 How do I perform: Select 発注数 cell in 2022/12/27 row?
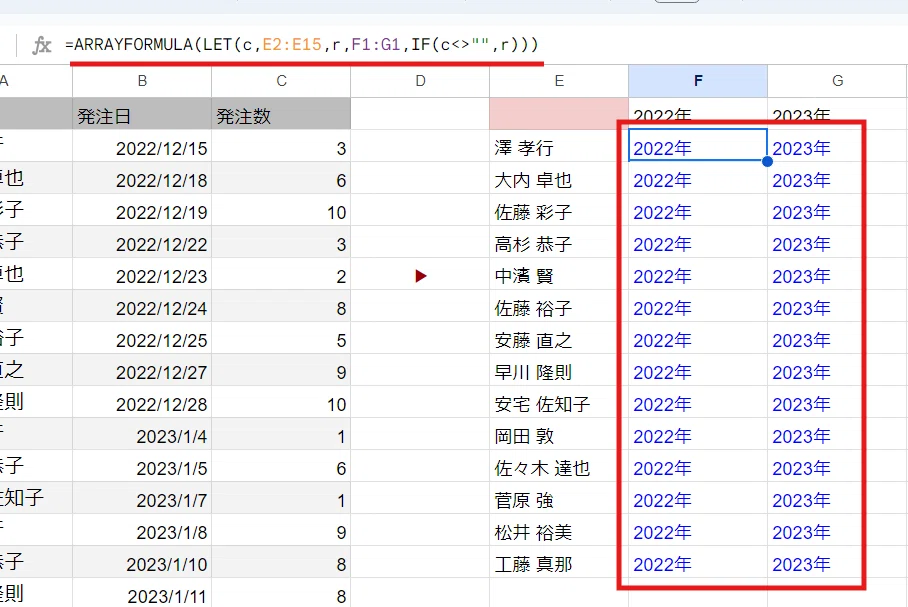[x=281, y=370]
